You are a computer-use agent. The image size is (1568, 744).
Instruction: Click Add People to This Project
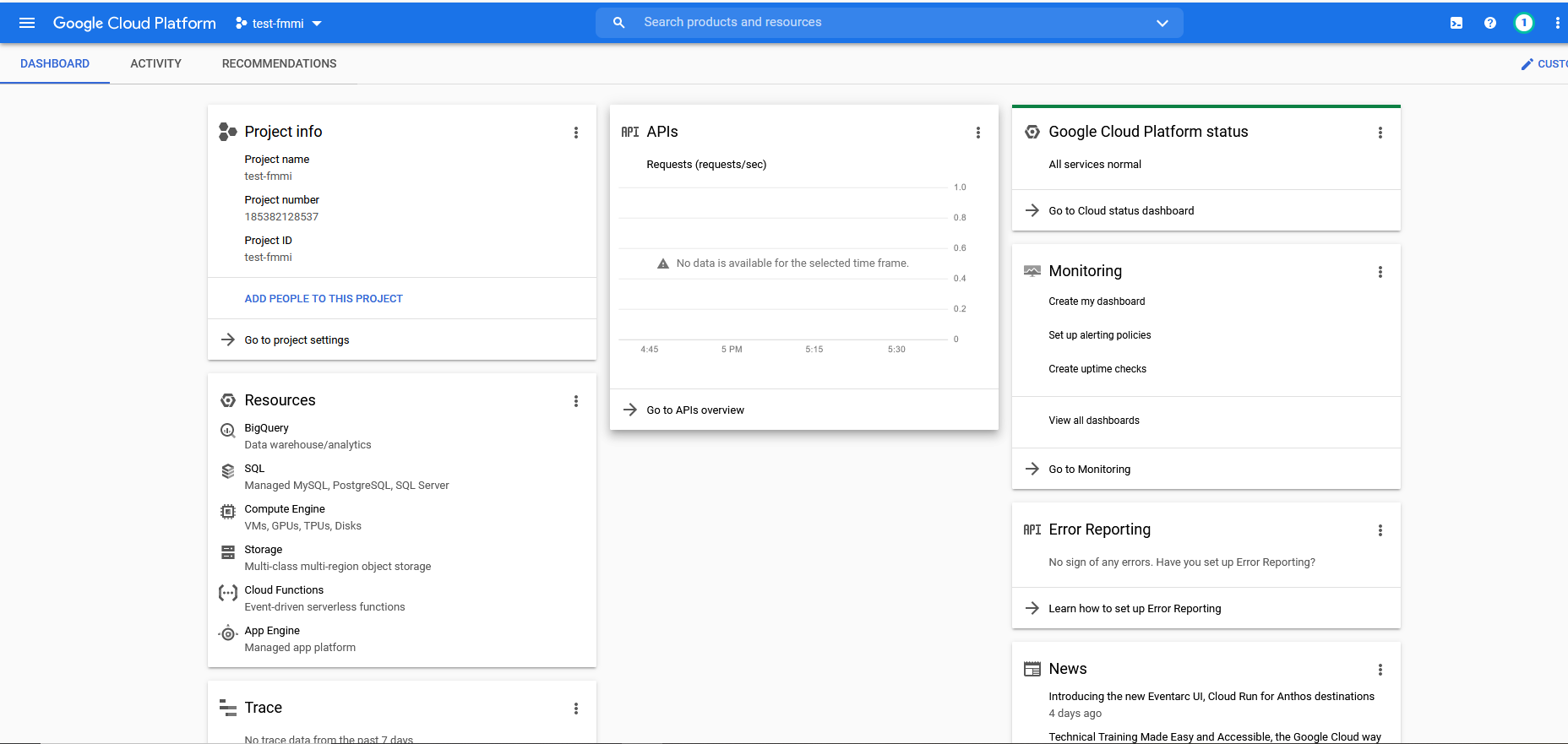[x=324, y=299]
